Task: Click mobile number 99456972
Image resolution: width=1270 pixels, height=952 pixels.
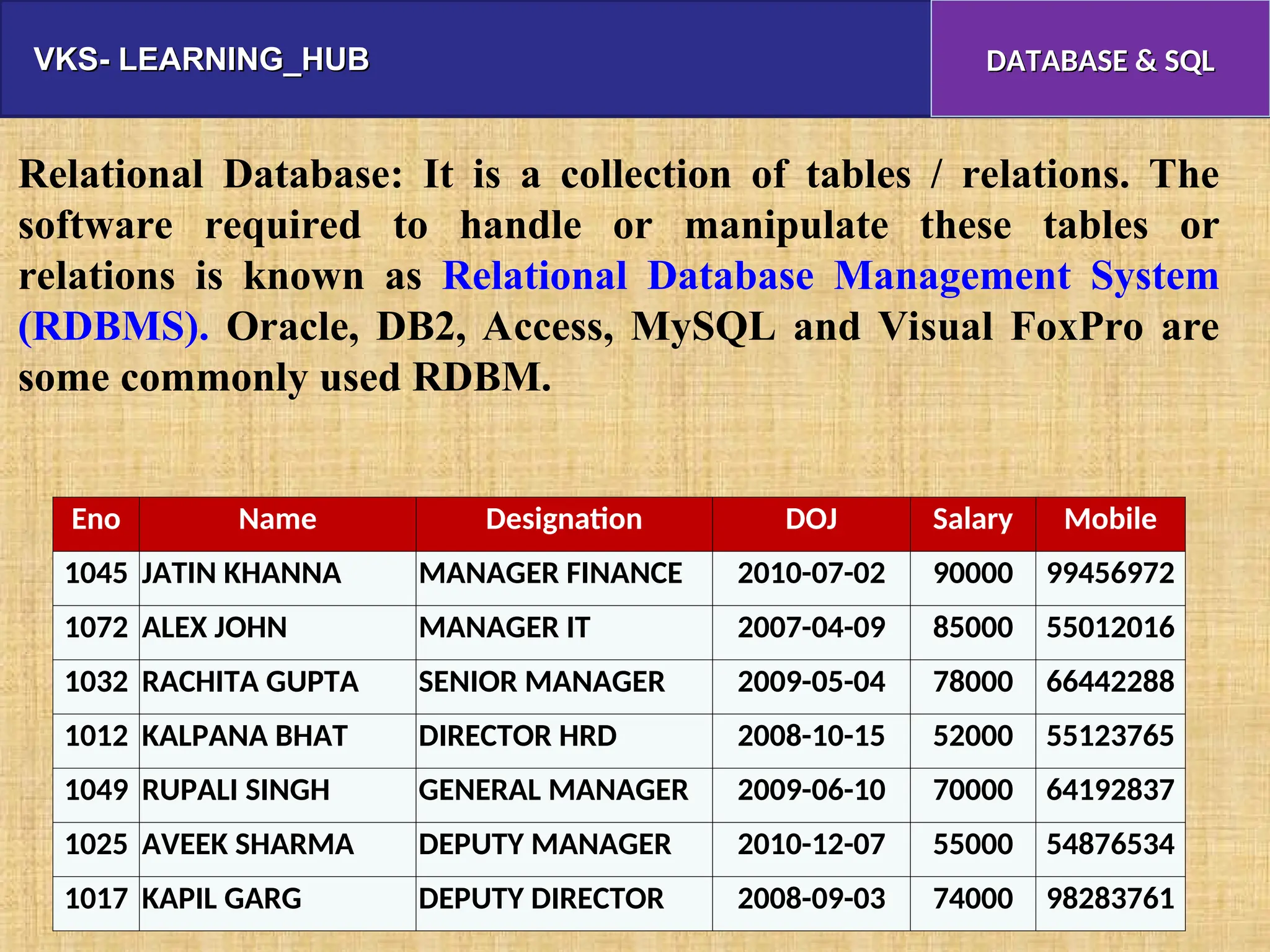Action: pyautogui.click(x=1110, y=573)
